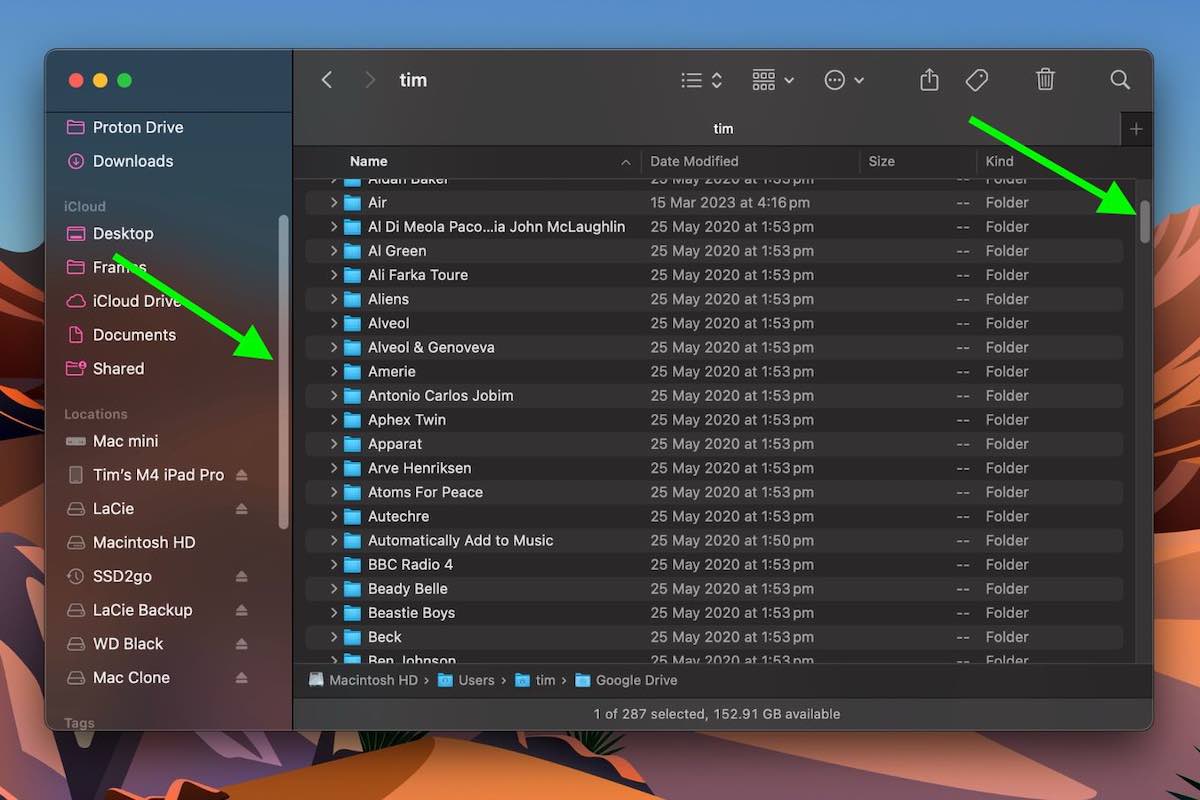
Task: Eject the LaCie drive
Action: [241, 508]
